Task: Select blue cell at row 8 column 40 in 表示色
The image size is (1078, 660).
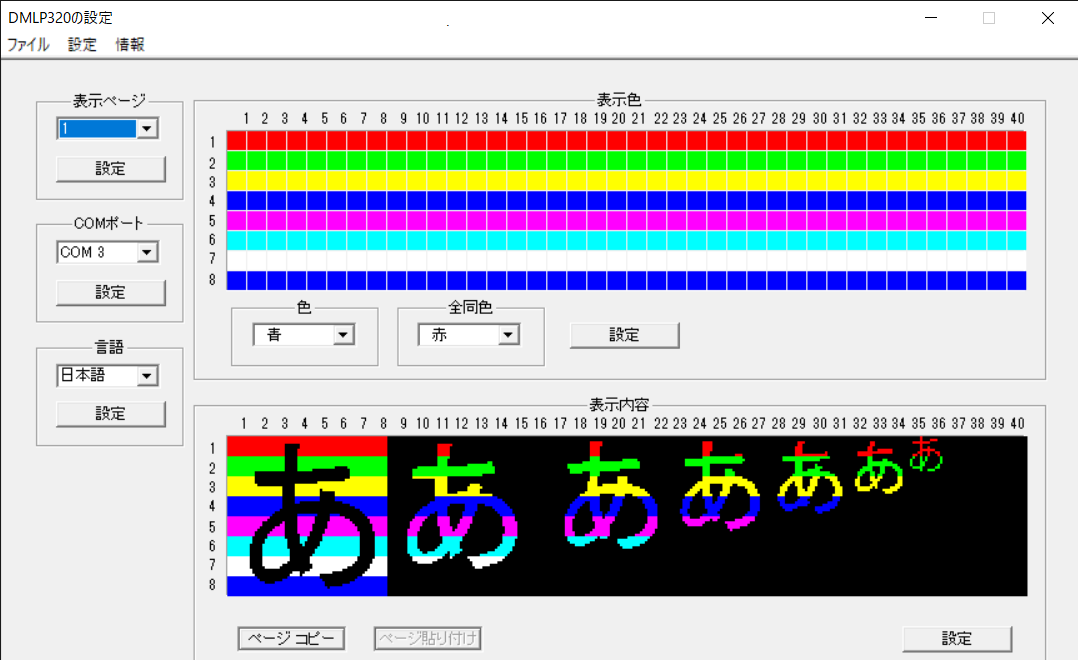Action: click(1017, 280)
